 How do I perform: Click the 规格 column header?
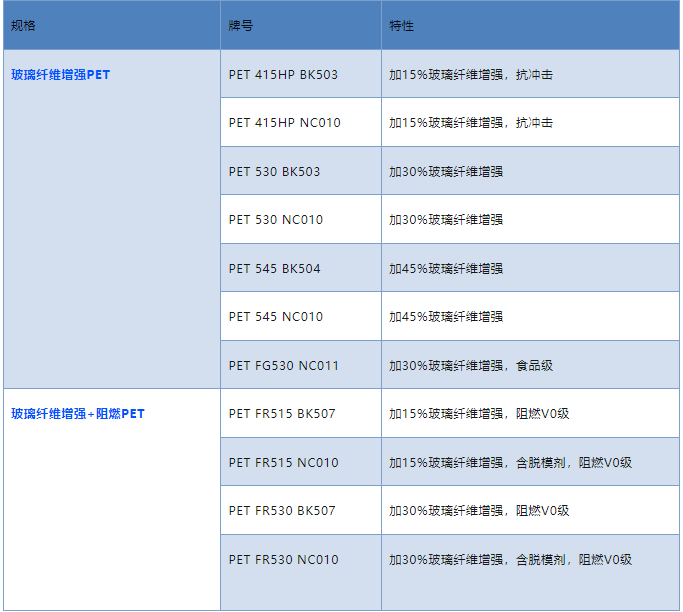23,26
